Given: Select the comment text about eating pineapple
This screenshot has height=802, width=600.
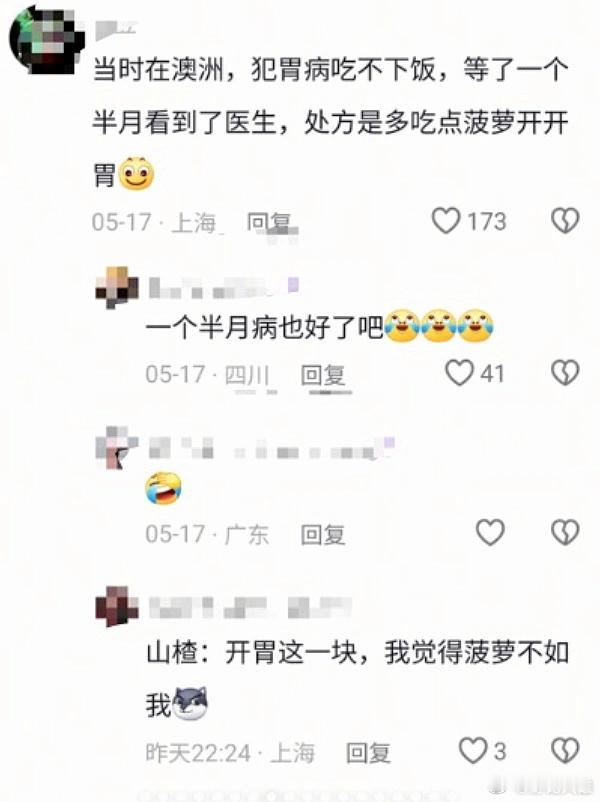Looking at the screenshot, I should click(330, 123).
